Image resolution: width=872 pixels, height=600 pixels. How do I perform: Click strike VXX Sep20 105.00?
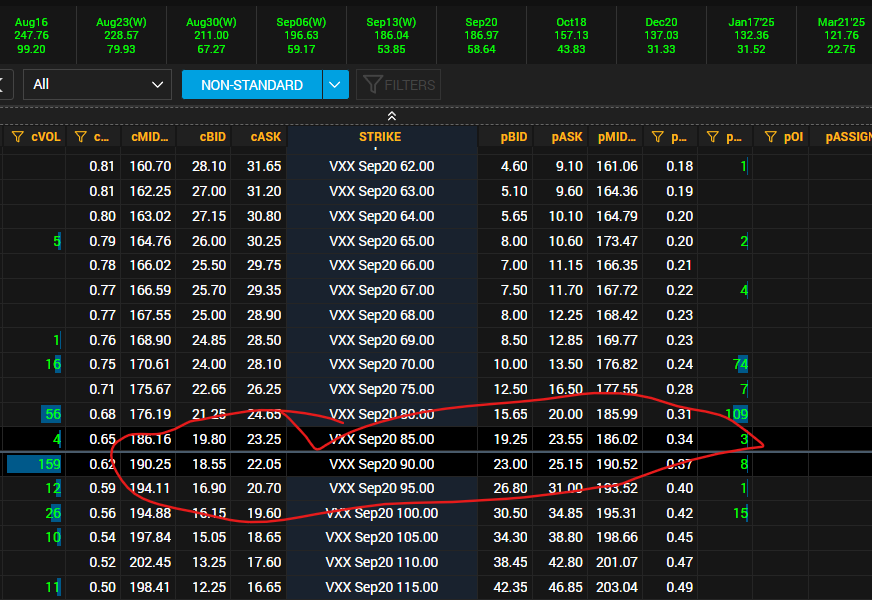pyautogui.click(x=382, y=538)
